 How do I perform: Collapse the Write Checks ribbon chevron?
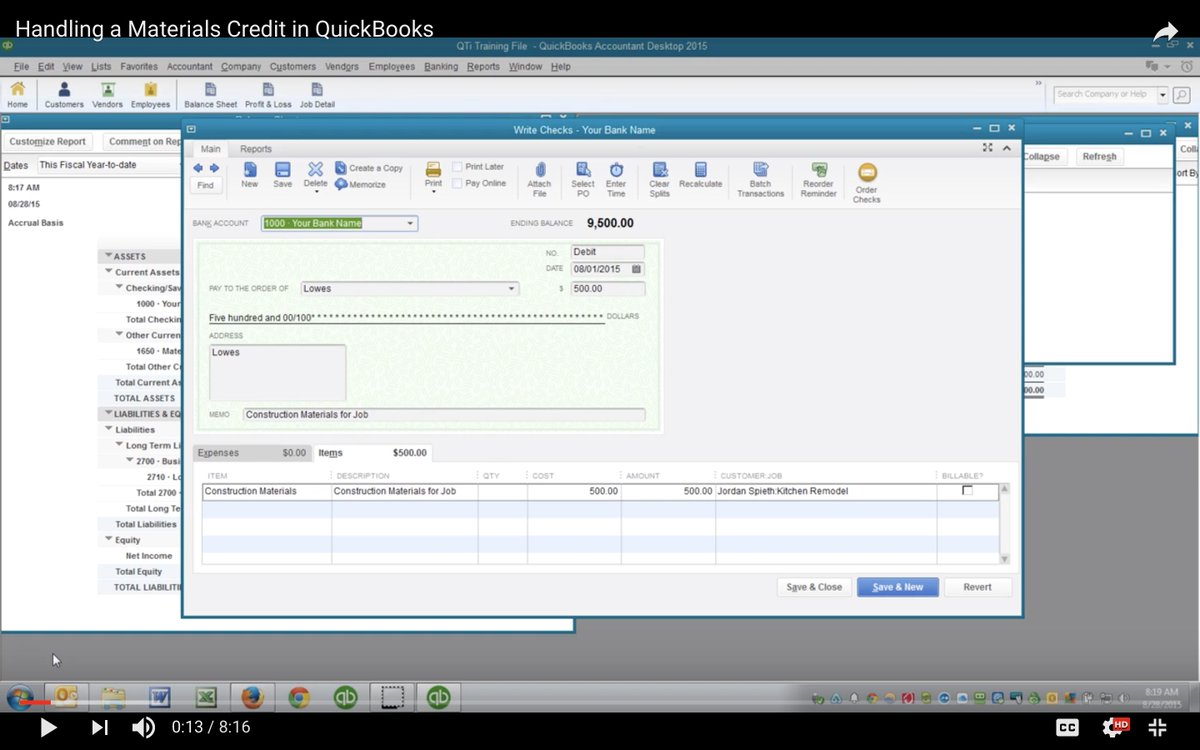[1006, 148]
